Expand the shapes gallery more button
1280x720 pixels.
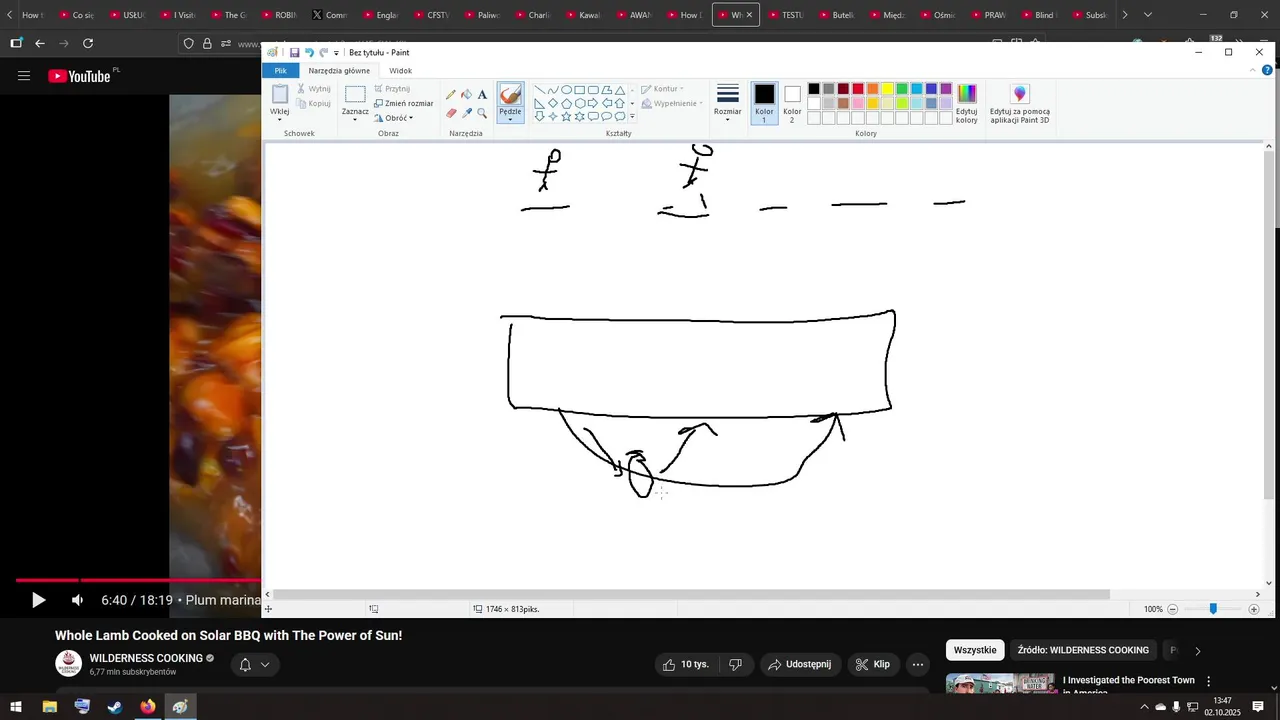click(632, 117)
